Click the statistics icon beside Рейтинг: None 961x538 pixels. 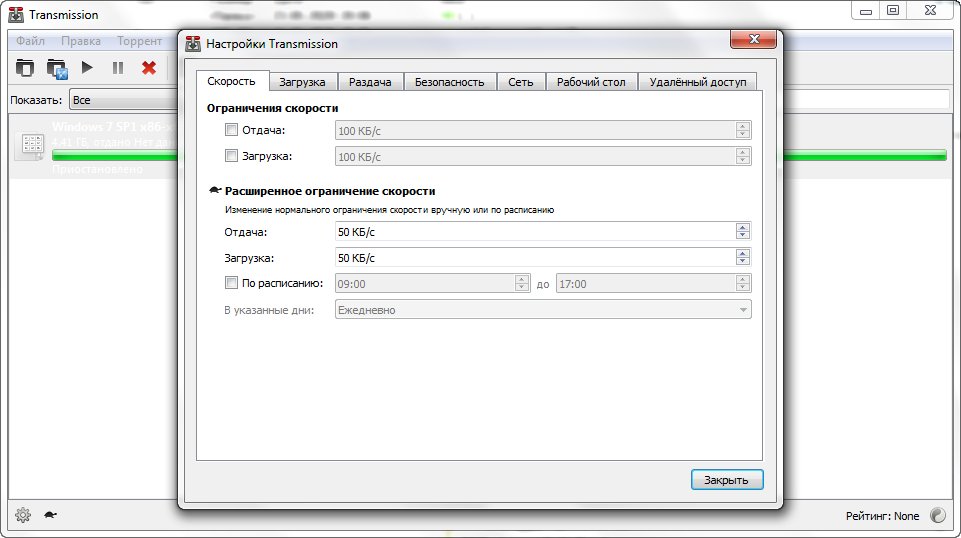(x=938, y=515)
